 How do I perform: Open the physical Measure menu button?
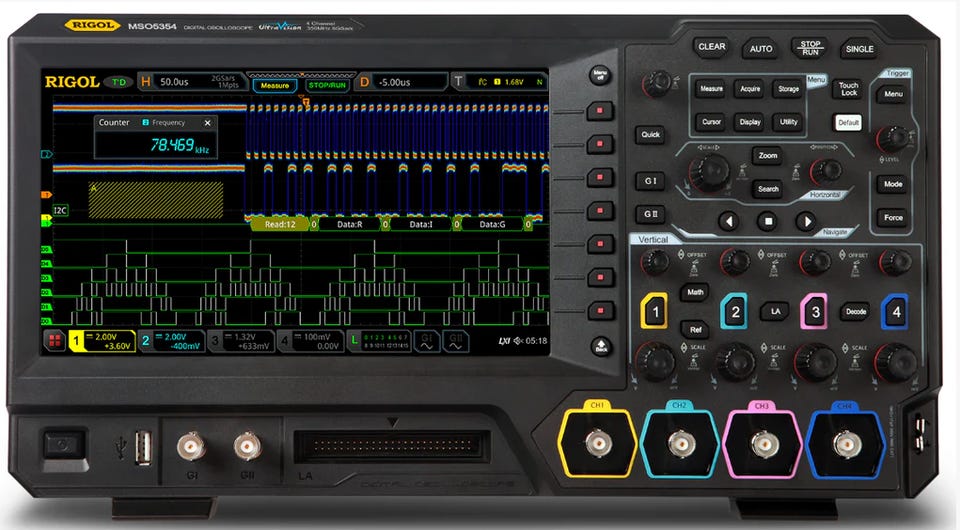711,89
